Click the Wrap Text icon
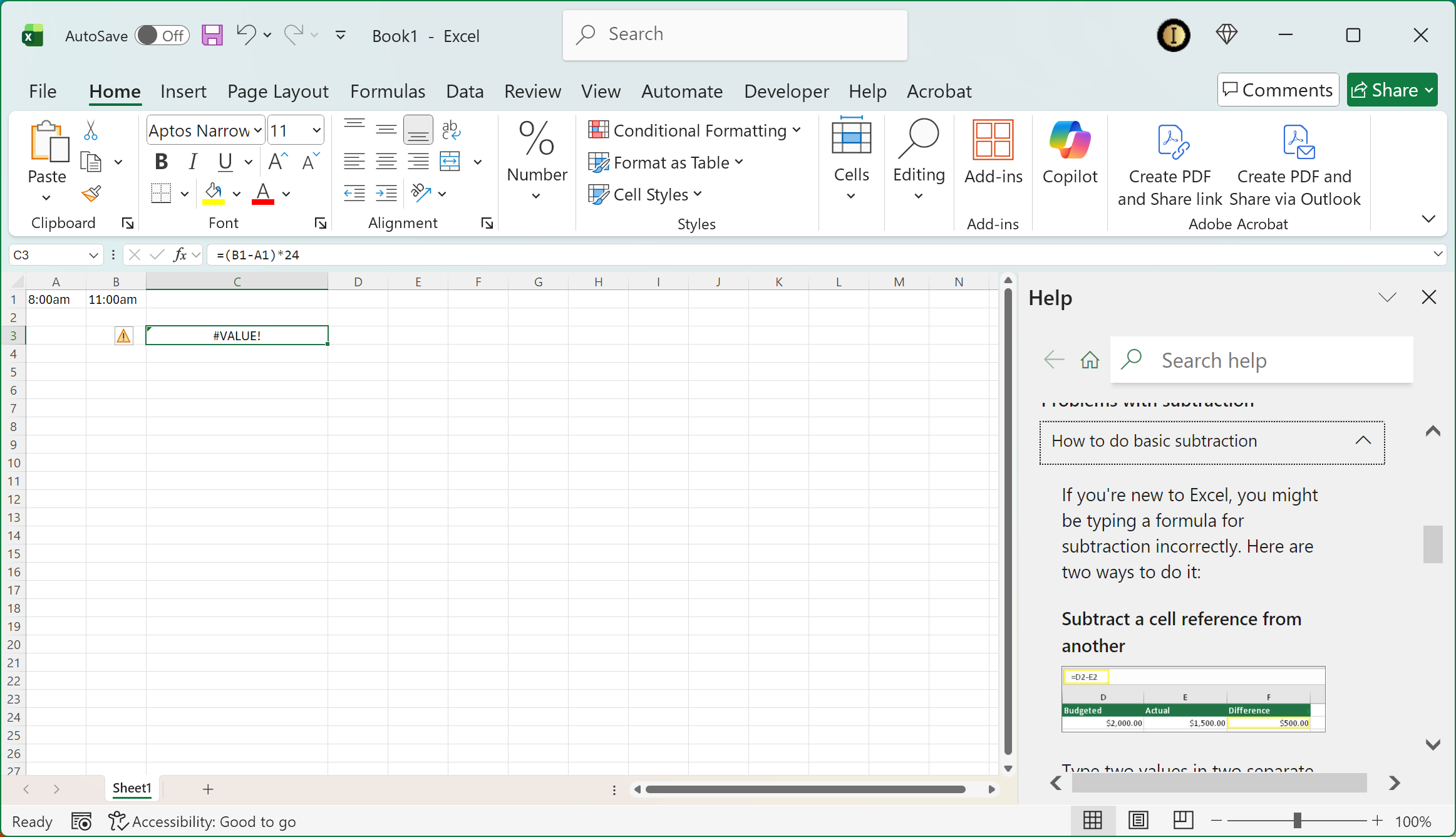This screenshot has width=1456, height=837. click(x=451, y=130)
